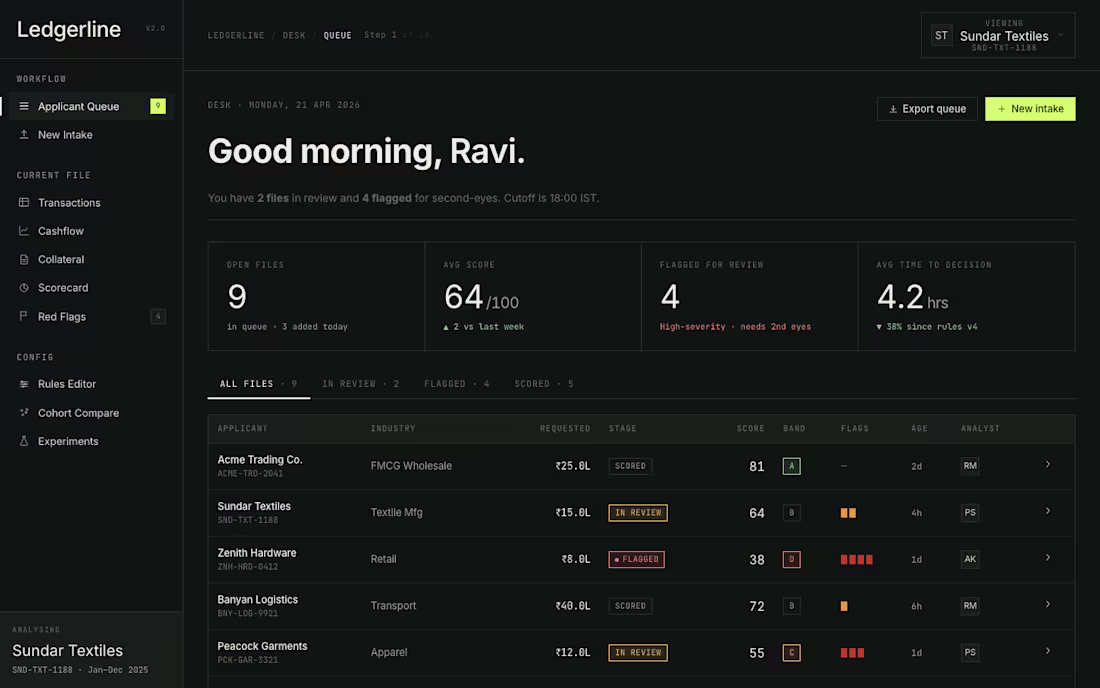Image resolution: width=1100 pixels, height=688 pixels.
Task: Expand the Banyan Logistics row chevron
Action: coord(1047,605)
